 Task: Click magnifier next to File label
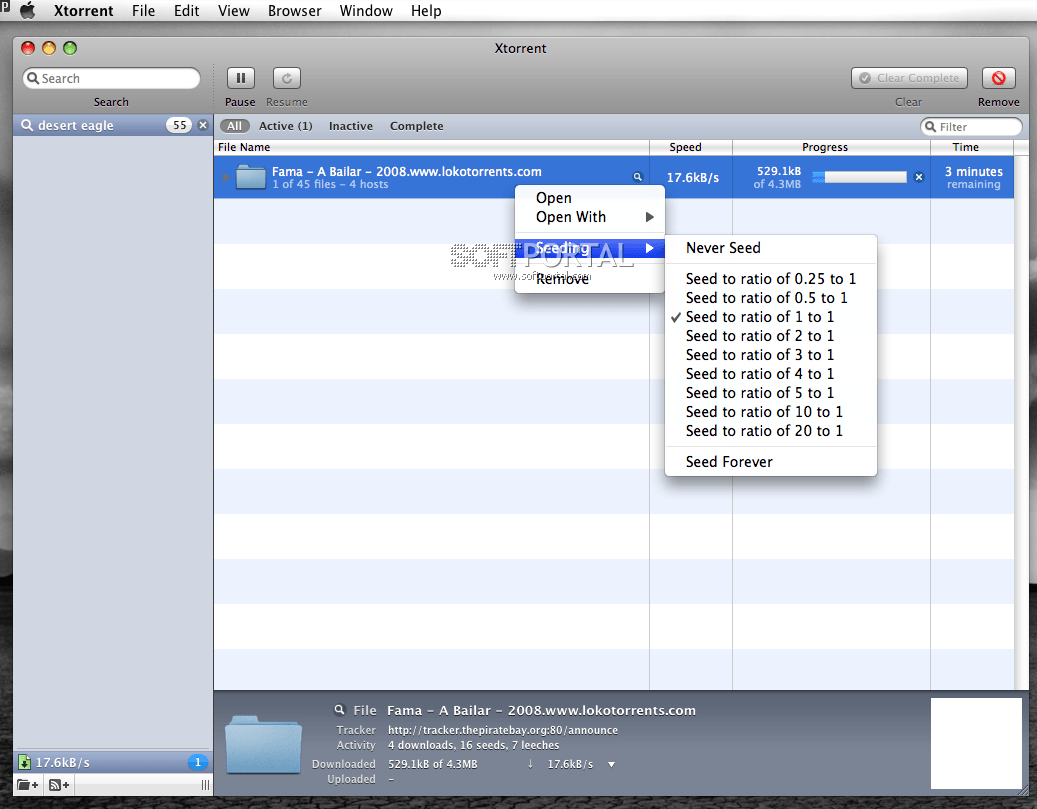[x=339, y=710]
